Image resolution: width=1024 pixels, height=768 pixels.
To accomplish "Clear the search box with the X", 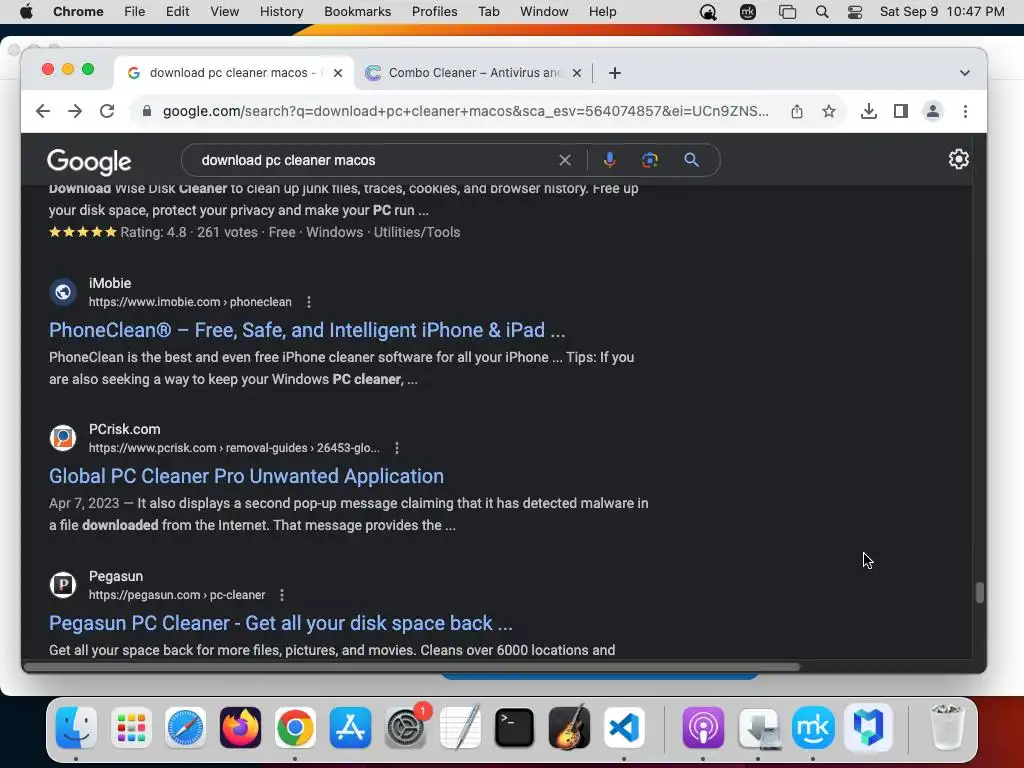I will coord(565,160).
